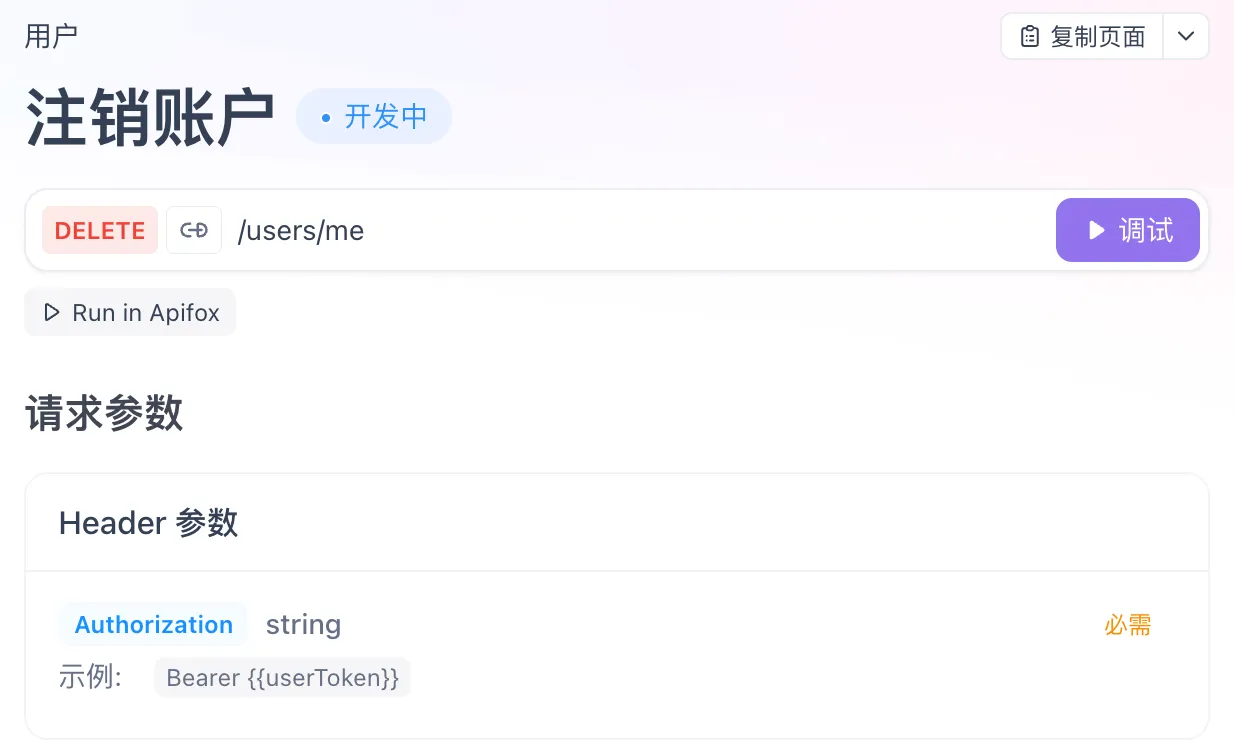The height and width of the screenshot is (754, 1234).
Task: Click the Bearer {{userToken}} example value
Action: [x=283, y=677]
